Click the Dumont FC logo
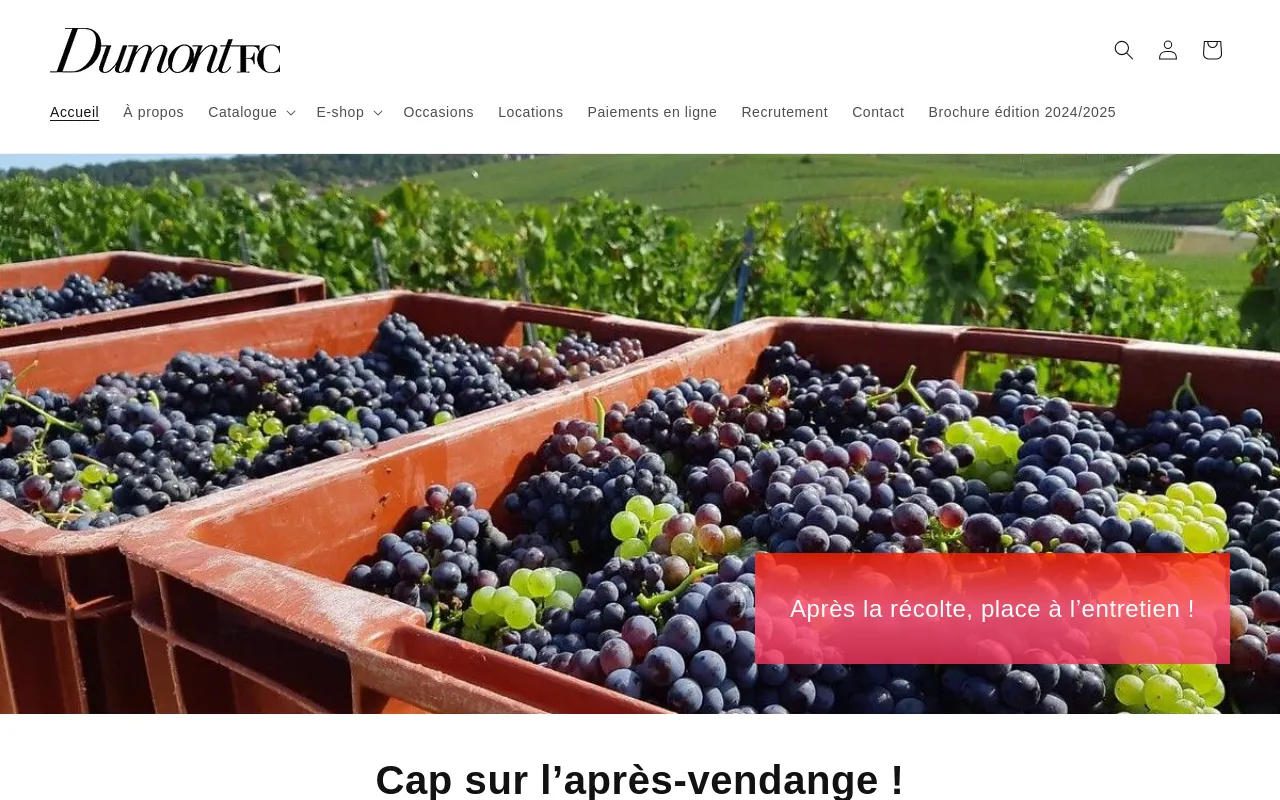The width and height of the screenshot is (1280, 800). pyautogui.click(x=165, y=50)
